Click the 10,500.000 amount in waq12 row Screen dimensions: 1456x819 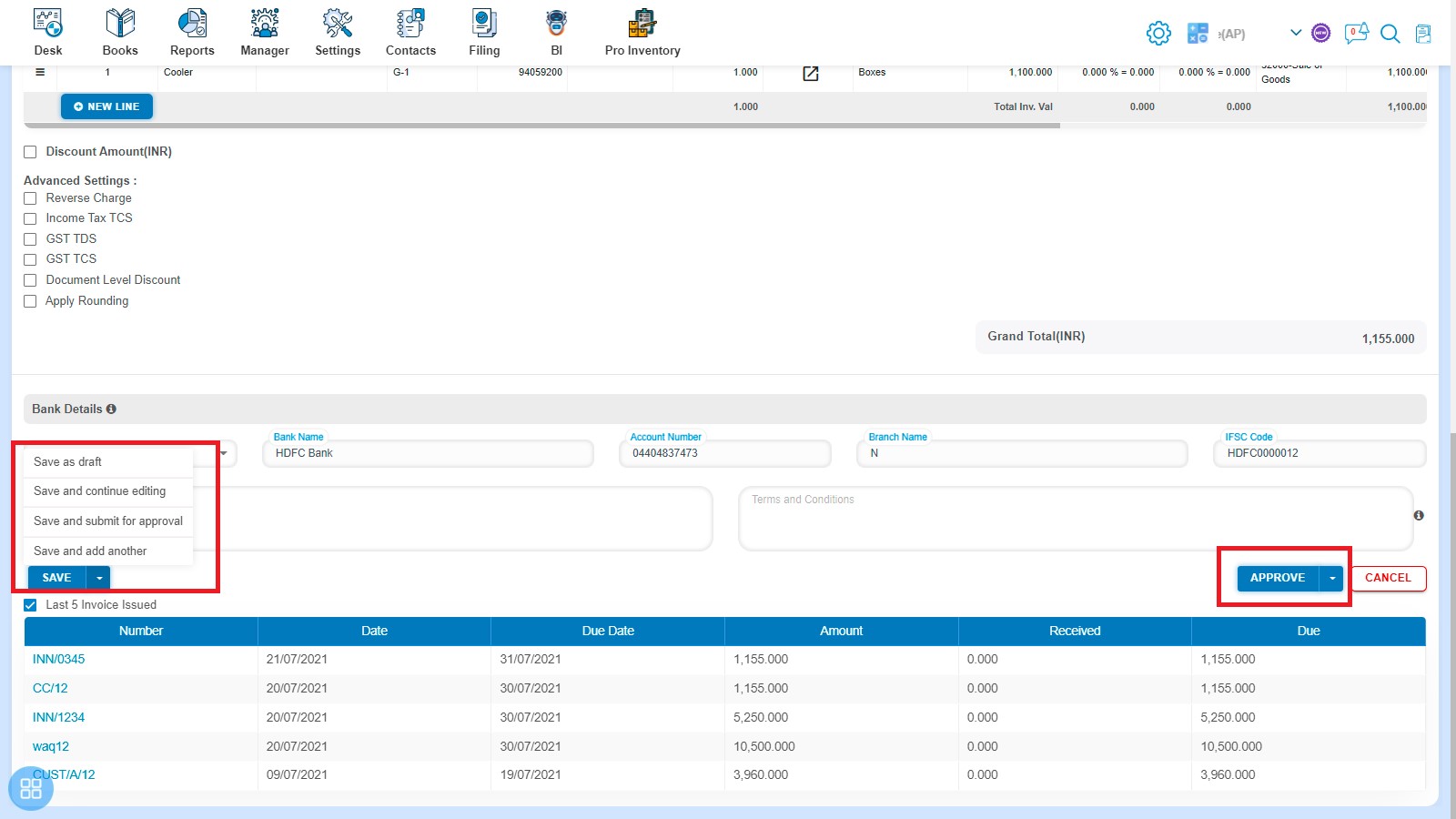[x=764, y=747]
